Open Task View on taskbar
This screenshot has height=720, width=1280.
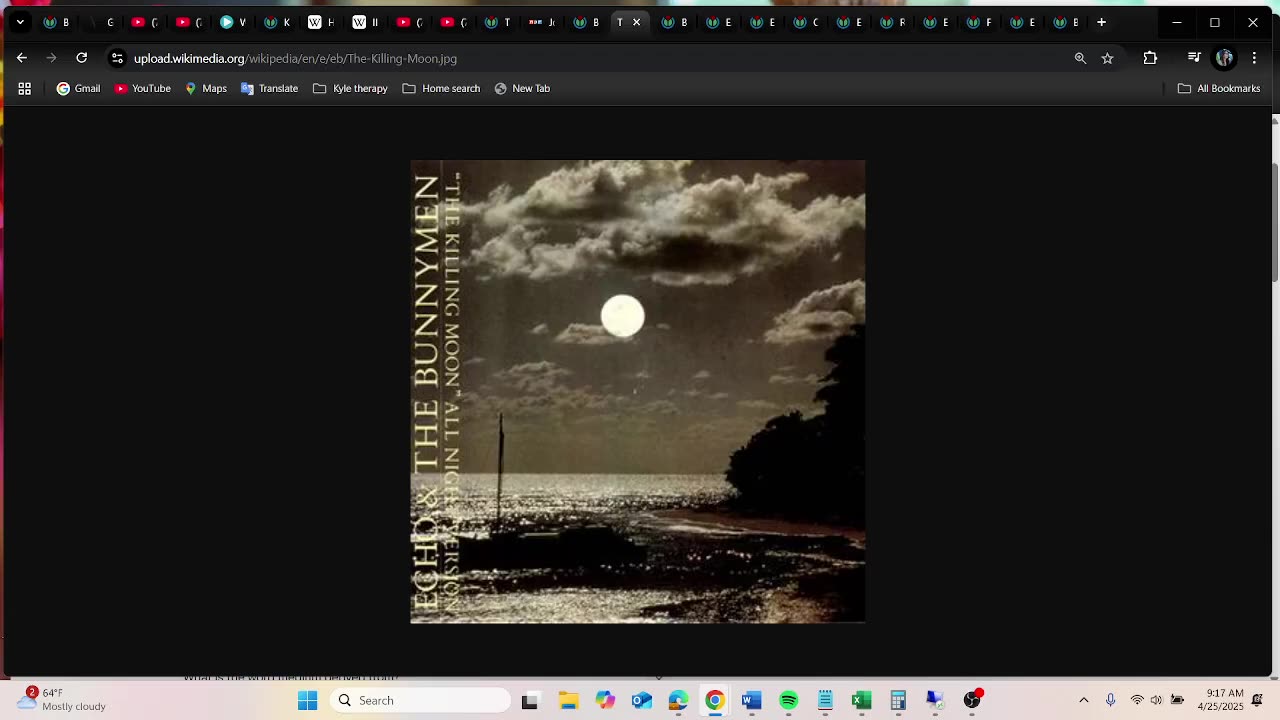point(530,700)
